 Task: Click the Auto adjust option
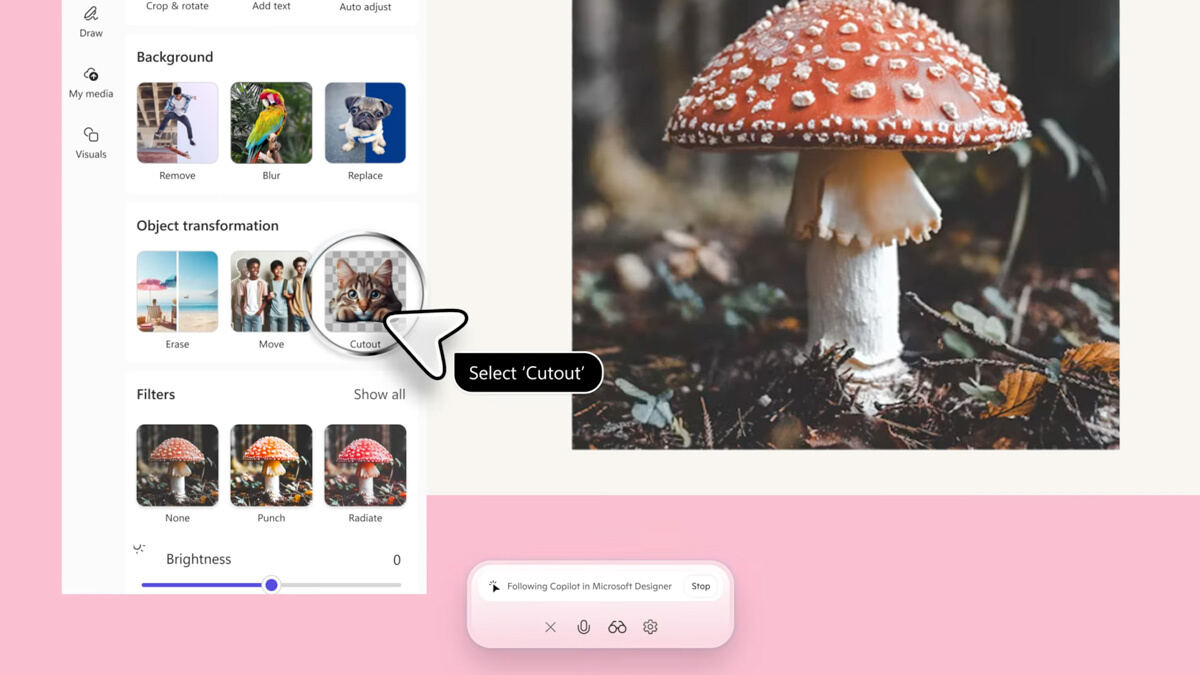pos(365,6)
